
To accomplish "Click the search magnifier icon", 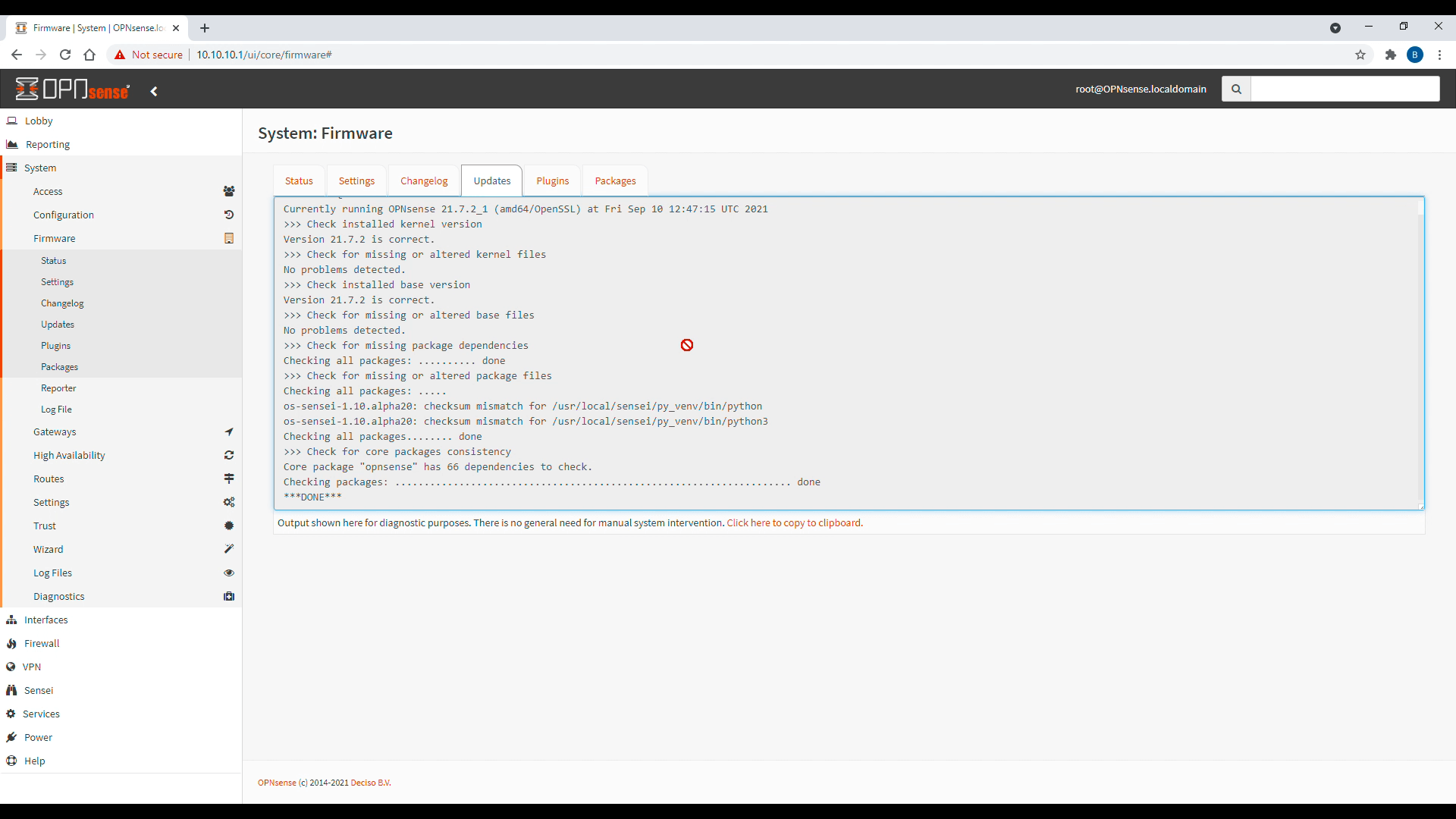I will [x=1236, y=89].
